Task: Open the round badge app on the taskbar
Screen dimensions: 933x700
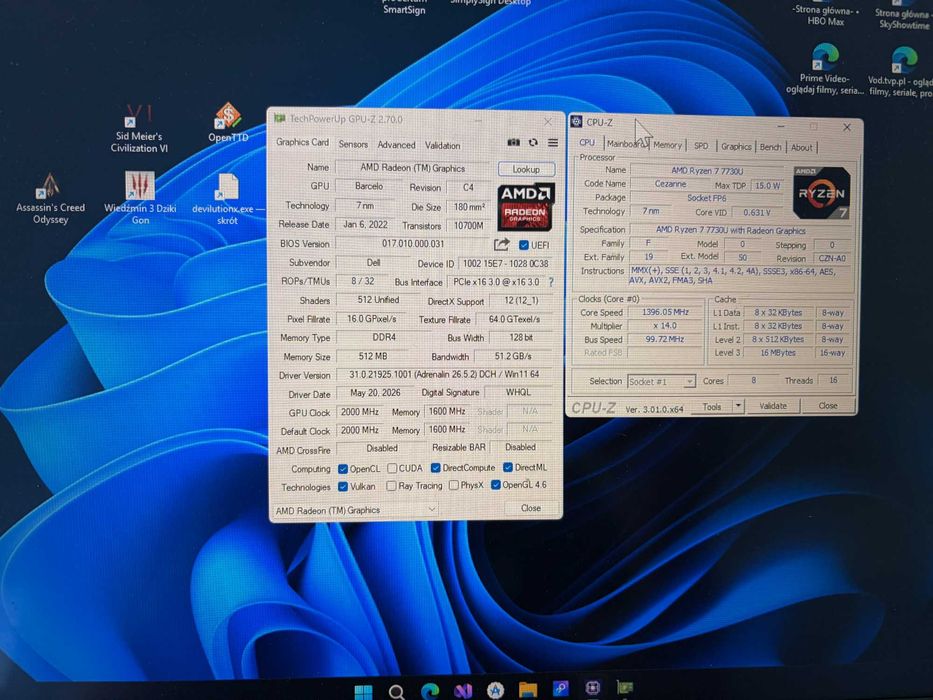Action: [x=496, y=690]
